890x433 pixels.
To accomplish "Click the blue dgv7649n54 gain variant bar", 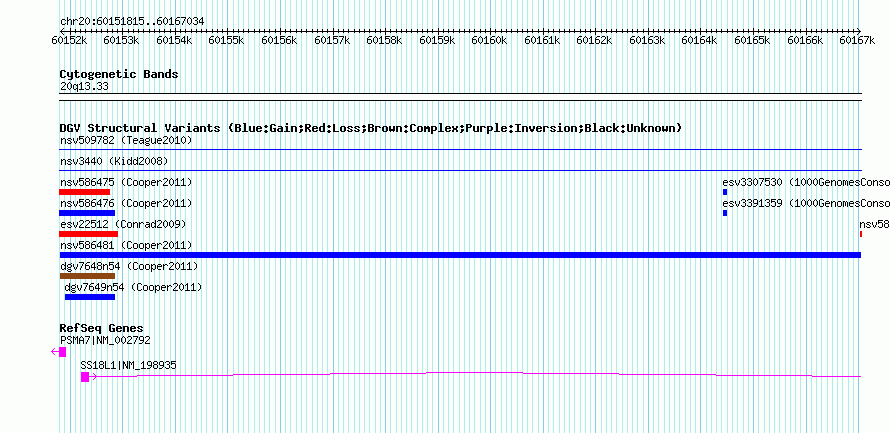I will point(90,297).
